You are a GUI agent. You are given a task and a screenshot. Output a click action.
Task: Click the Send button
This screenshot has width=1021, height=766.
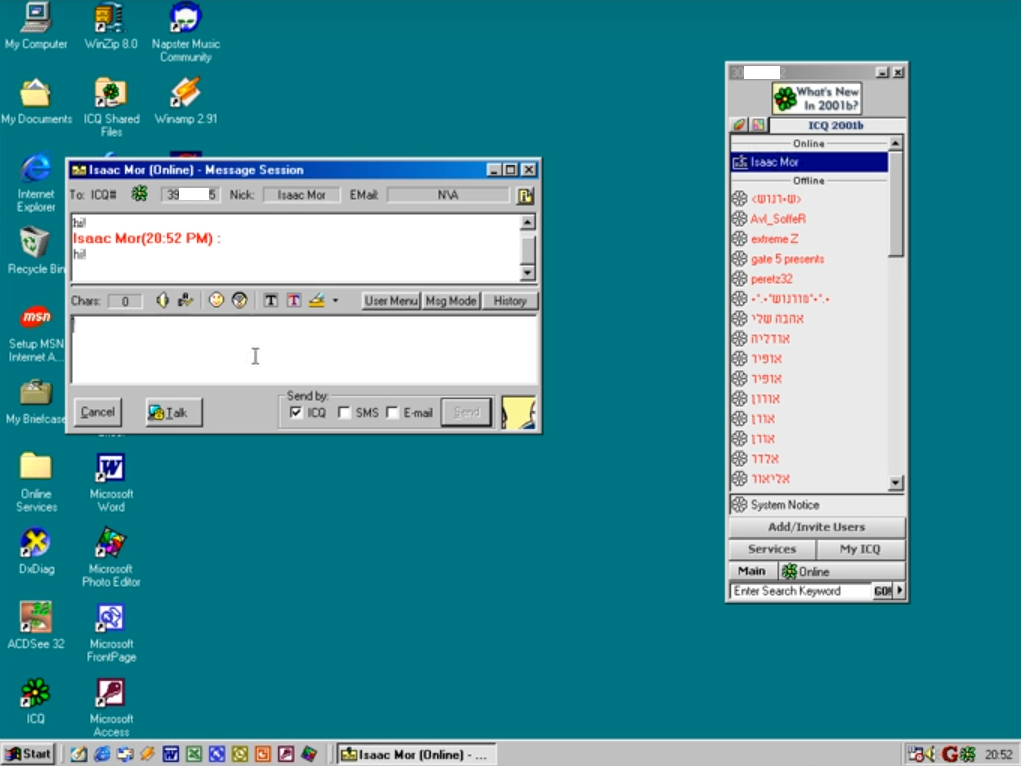point(466,412)
